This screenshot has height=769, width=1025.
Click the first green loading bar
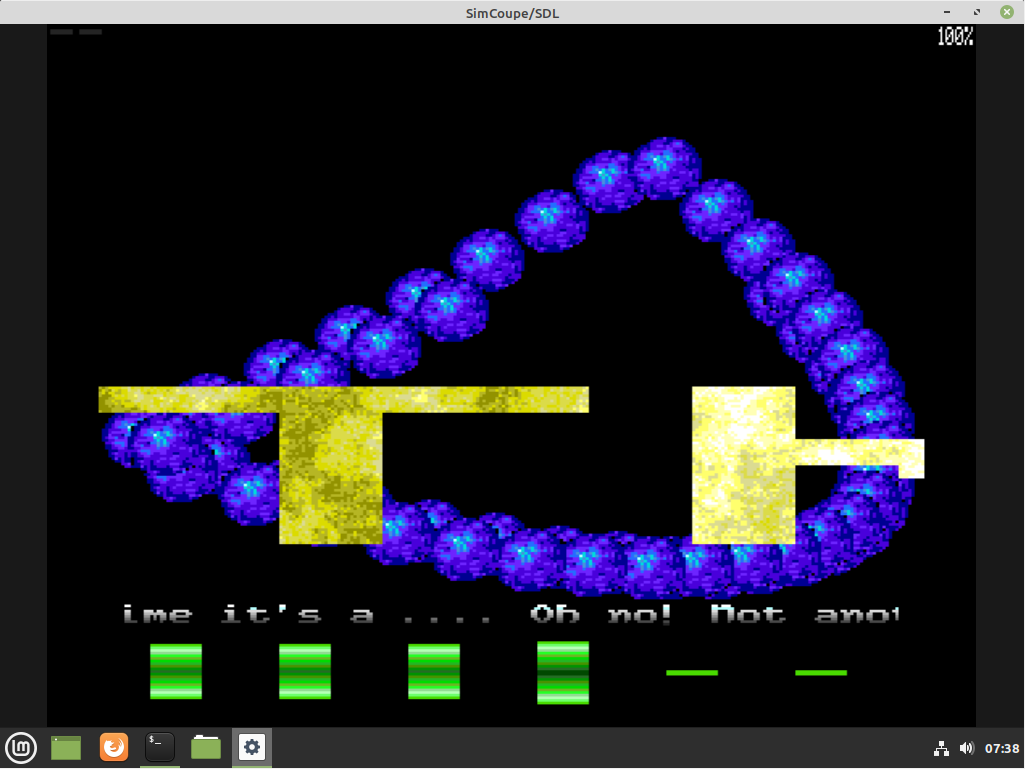coord(175,672)
